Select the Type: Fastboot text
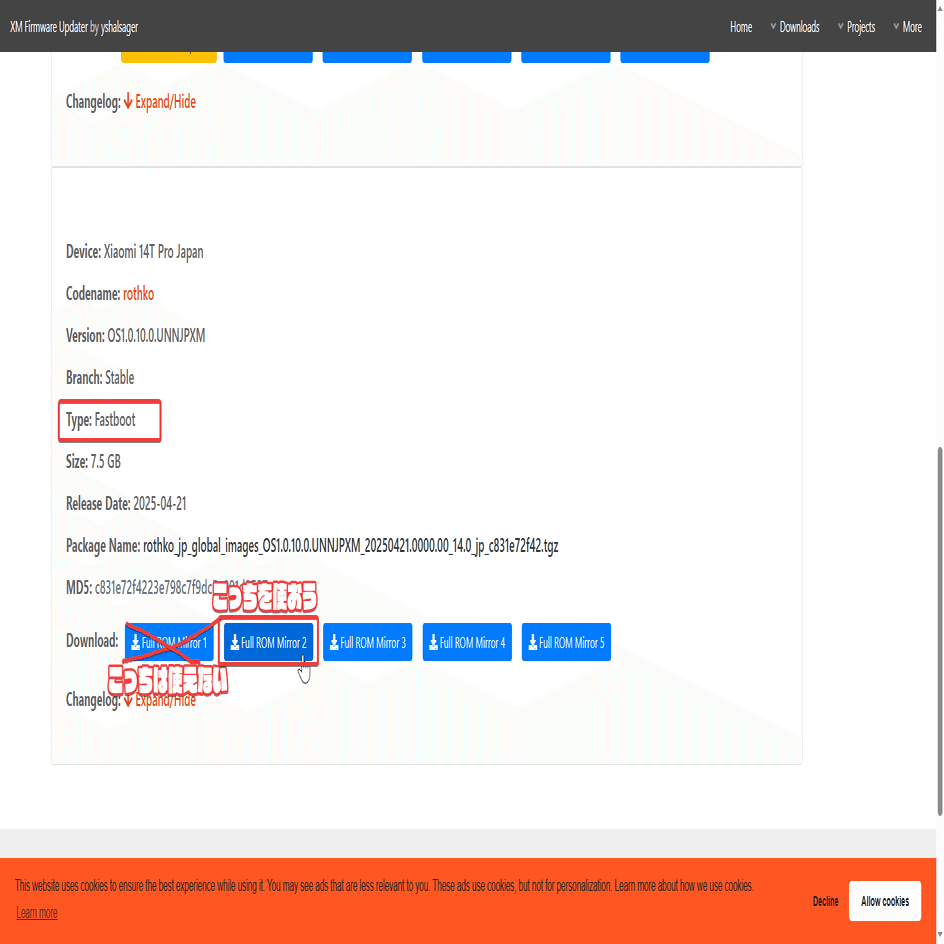This screenshot has width=944, height=944. click(x=101, y=420)
